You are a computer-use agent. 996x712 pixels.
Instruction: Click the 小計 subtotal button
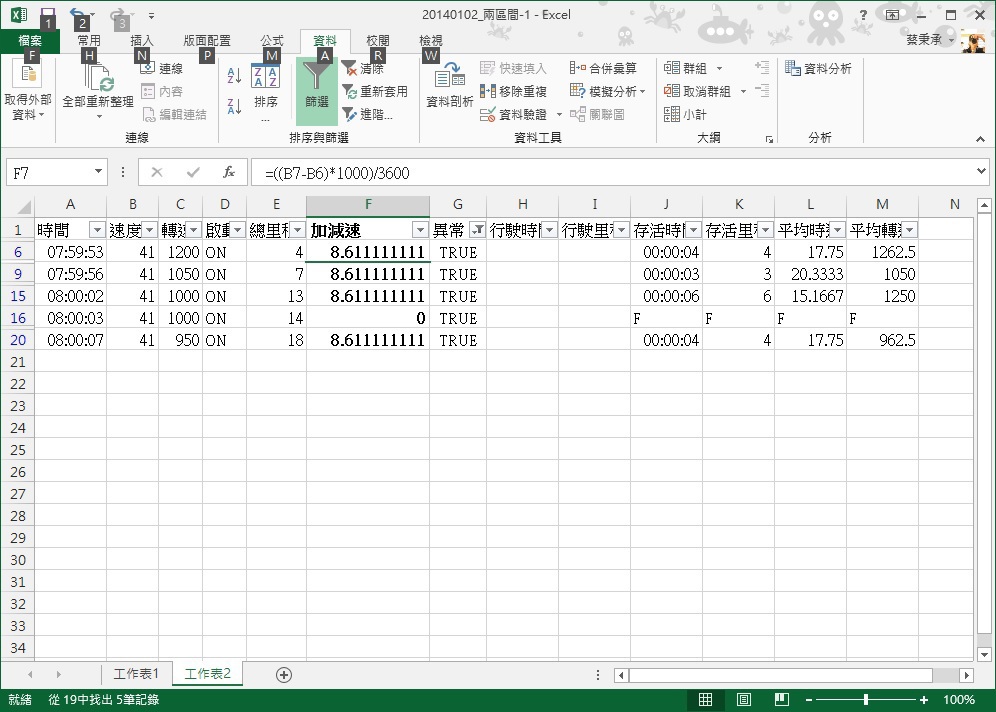coord(686,114)
